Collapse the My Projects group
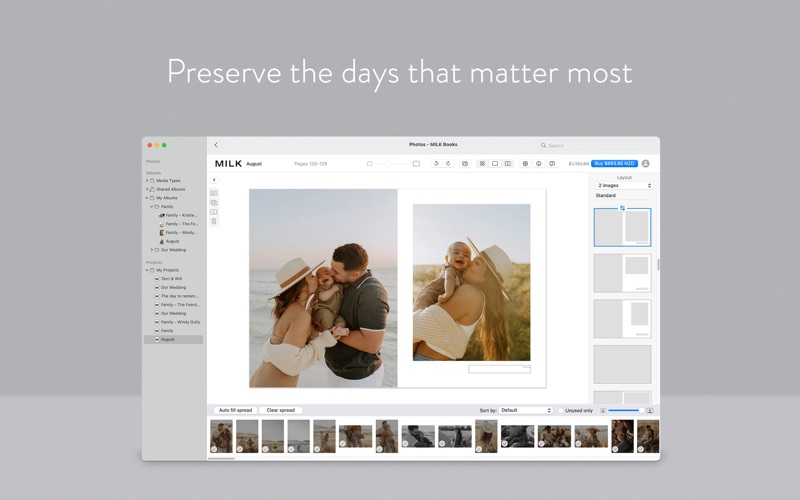This screenshot has height=500, width=800. [147, 270]
